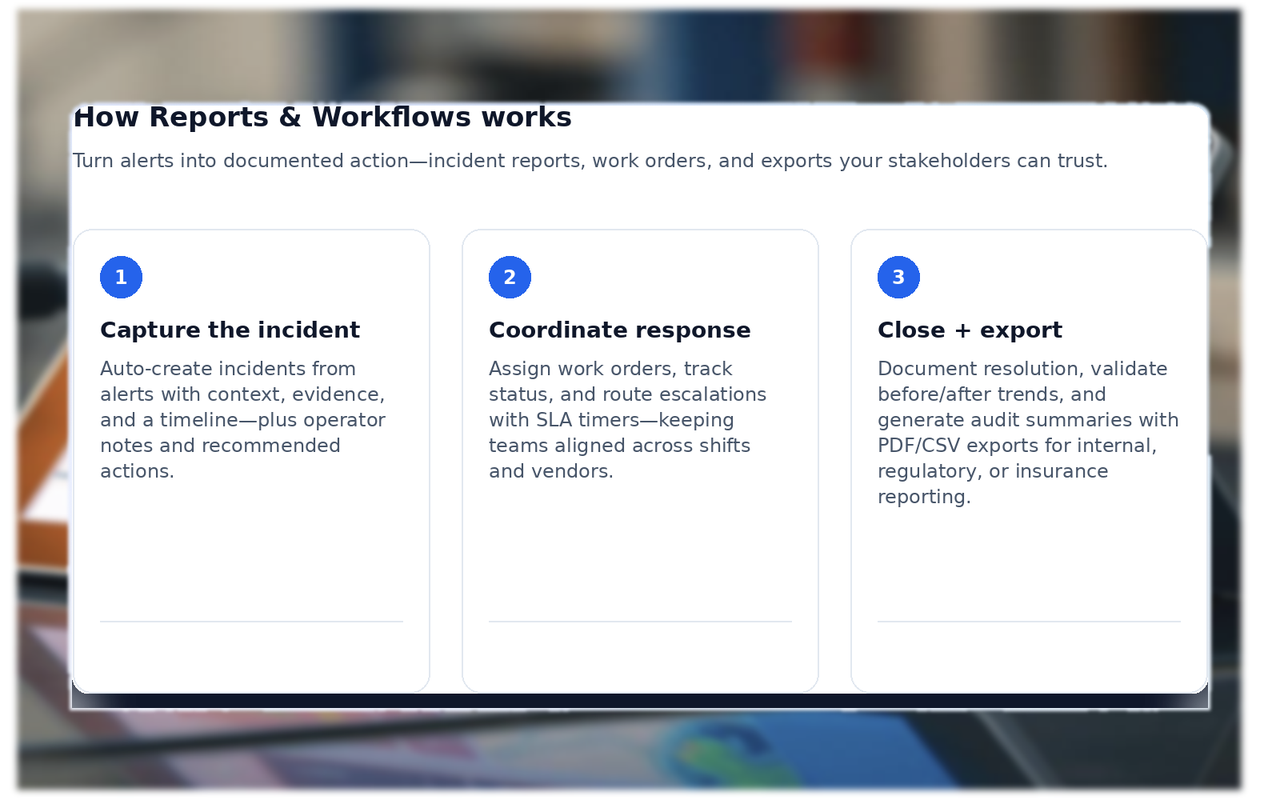Image resolution: width=1280 pixels, height=800 pixels.
Task: Click the "How Reports & Workflows works" heading
Action: tap(322, 118)
